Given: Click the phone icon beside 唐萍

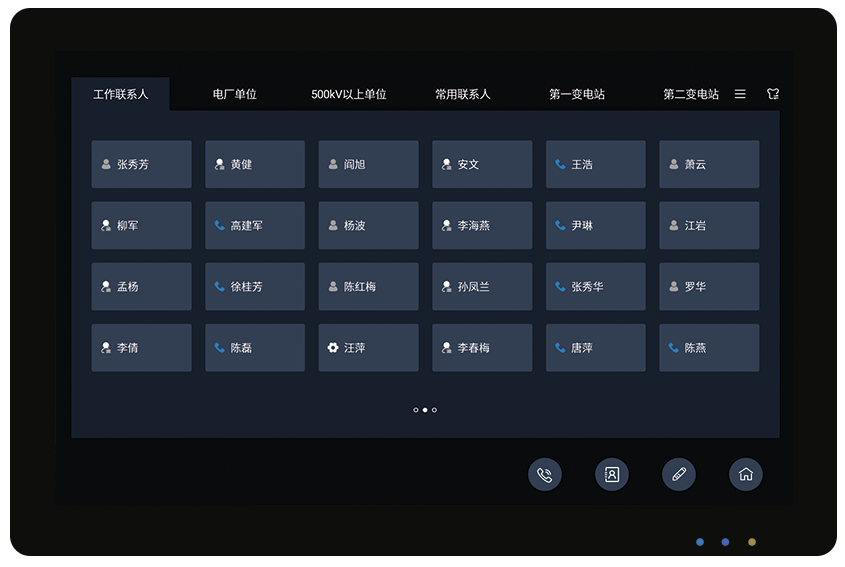Looking at the screenshot, I should 560,348.
